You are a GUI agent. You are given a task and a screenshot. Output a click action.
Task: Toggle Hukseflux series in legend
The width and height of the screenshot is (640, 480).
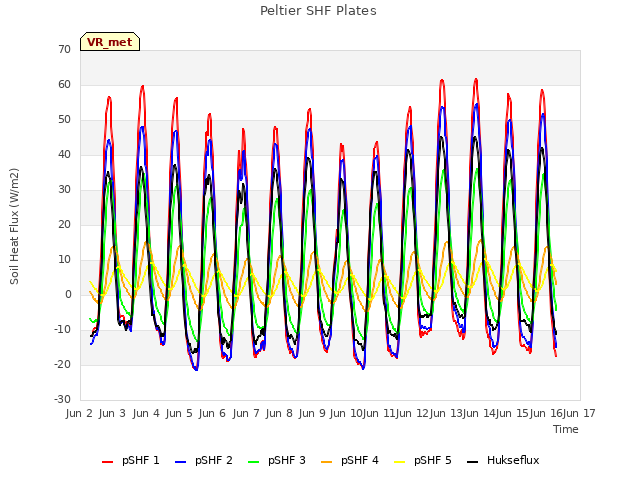(503, 460)
